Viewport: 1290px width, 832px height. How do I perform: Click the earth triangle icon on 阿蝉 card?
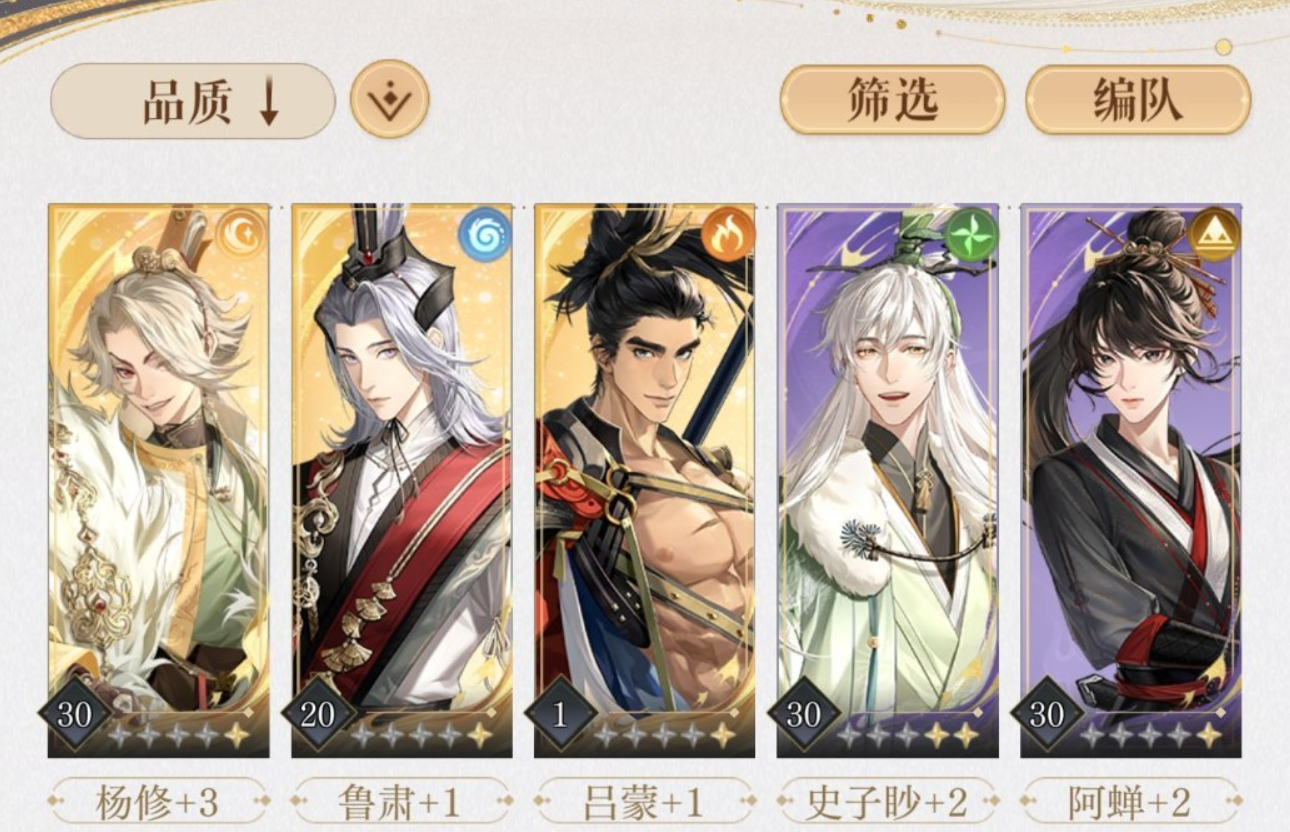coord(1214,234)
